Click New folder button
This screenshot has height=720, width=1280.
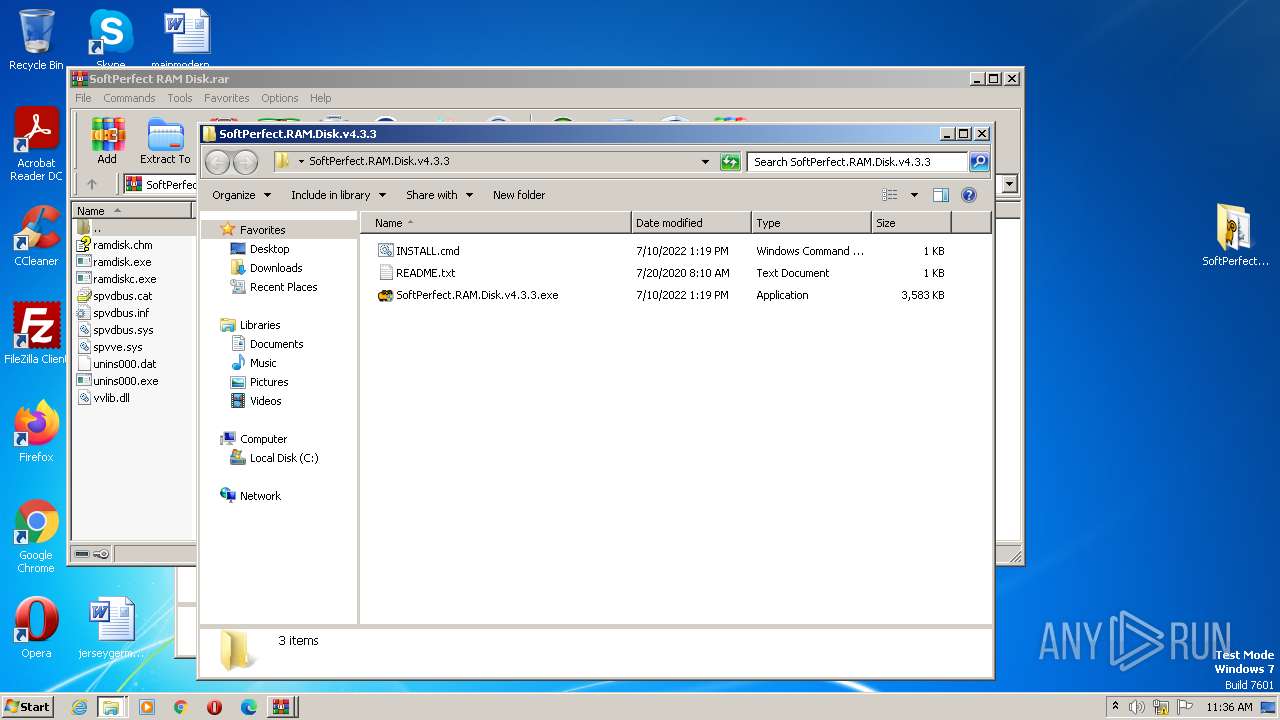click(x=519, y=195)
